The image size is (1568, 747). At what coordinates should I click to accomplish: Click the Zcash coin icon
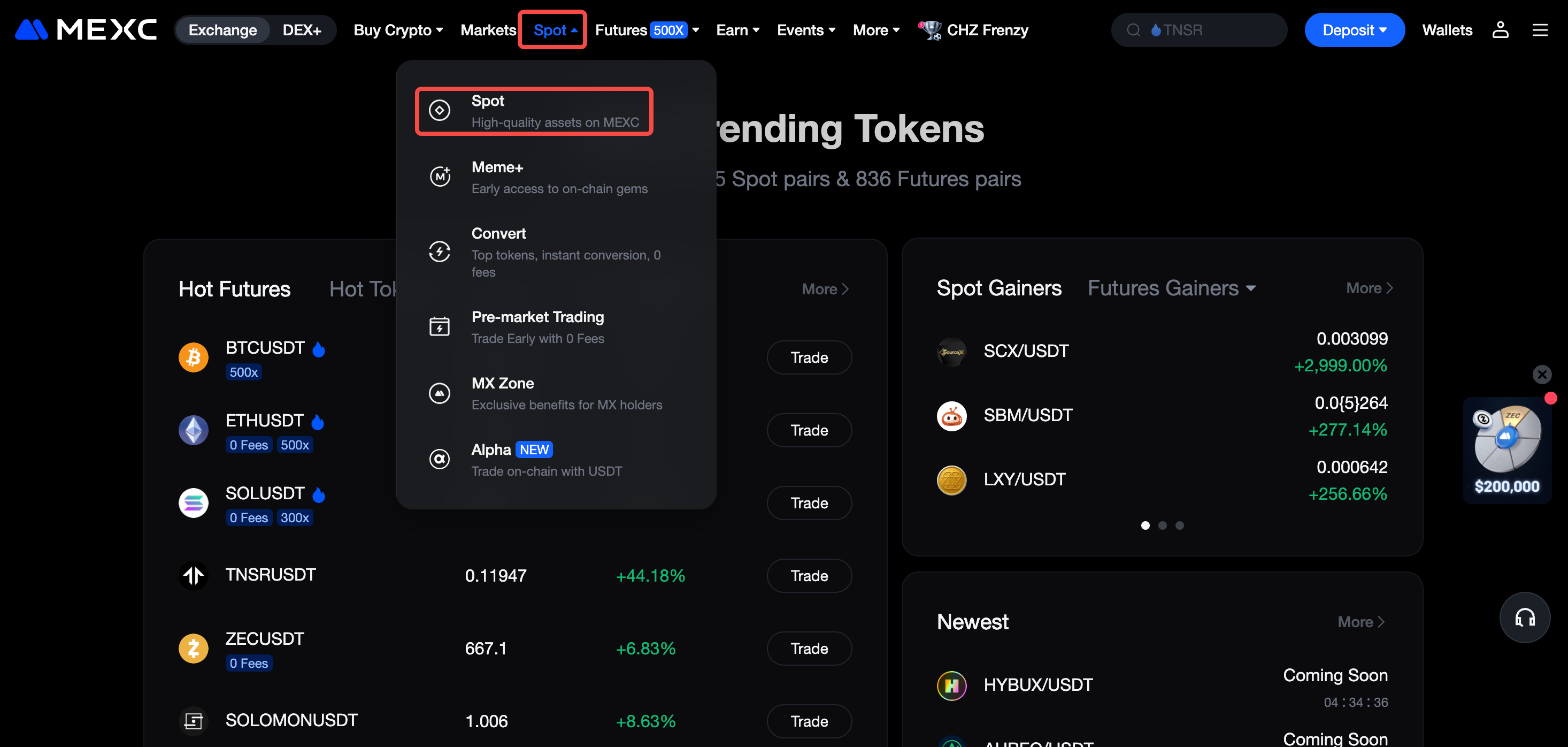[194, 649]
